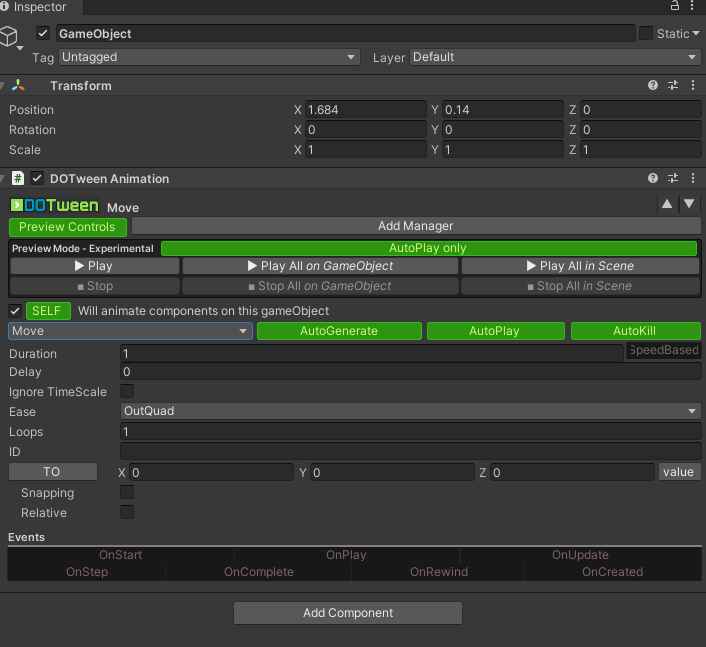Open DOTween Animation presets icon
The width and height of the screenshot is (706, 647).
point(673,178)
